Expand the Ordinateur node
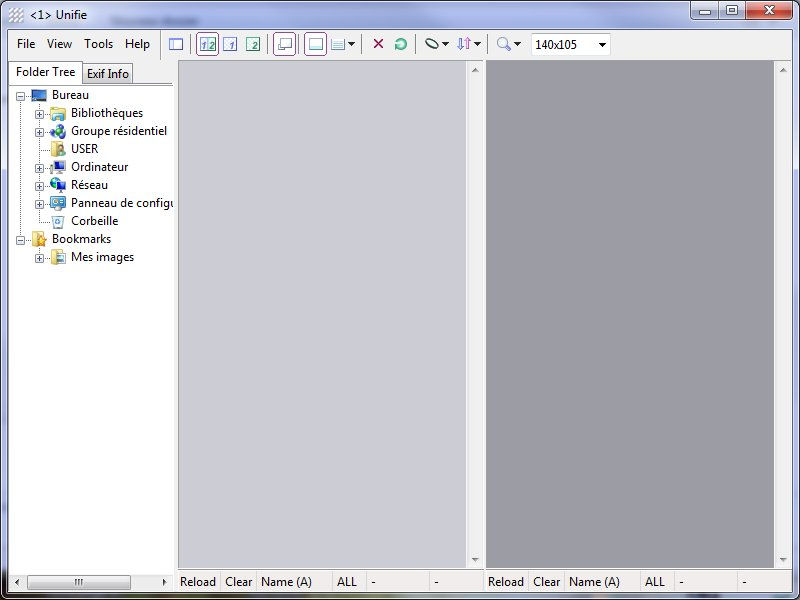Screen dimensions: 800x600 [39, 168]
